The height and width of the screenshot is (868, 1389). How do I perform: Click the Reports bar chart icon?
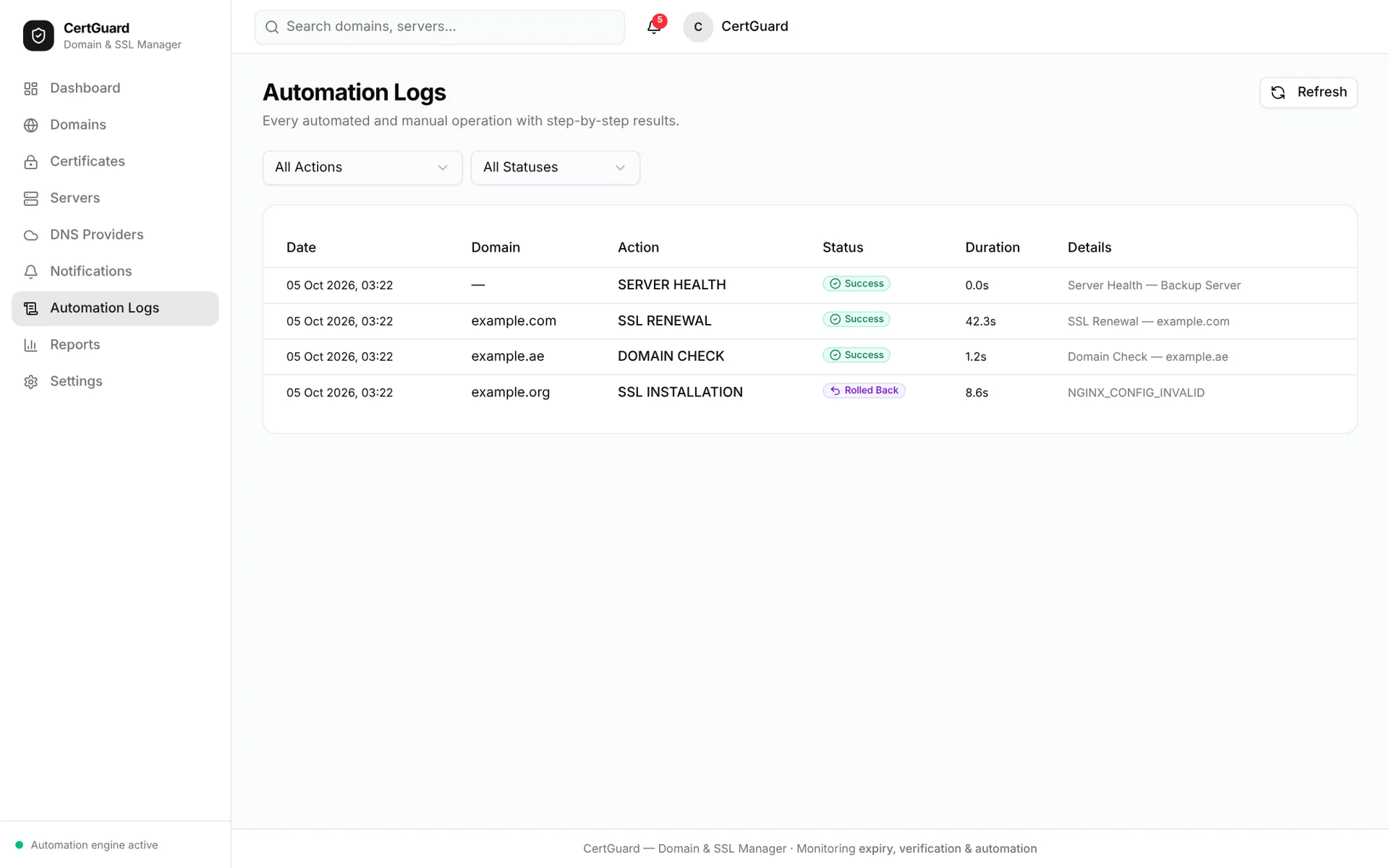point(30,345)
